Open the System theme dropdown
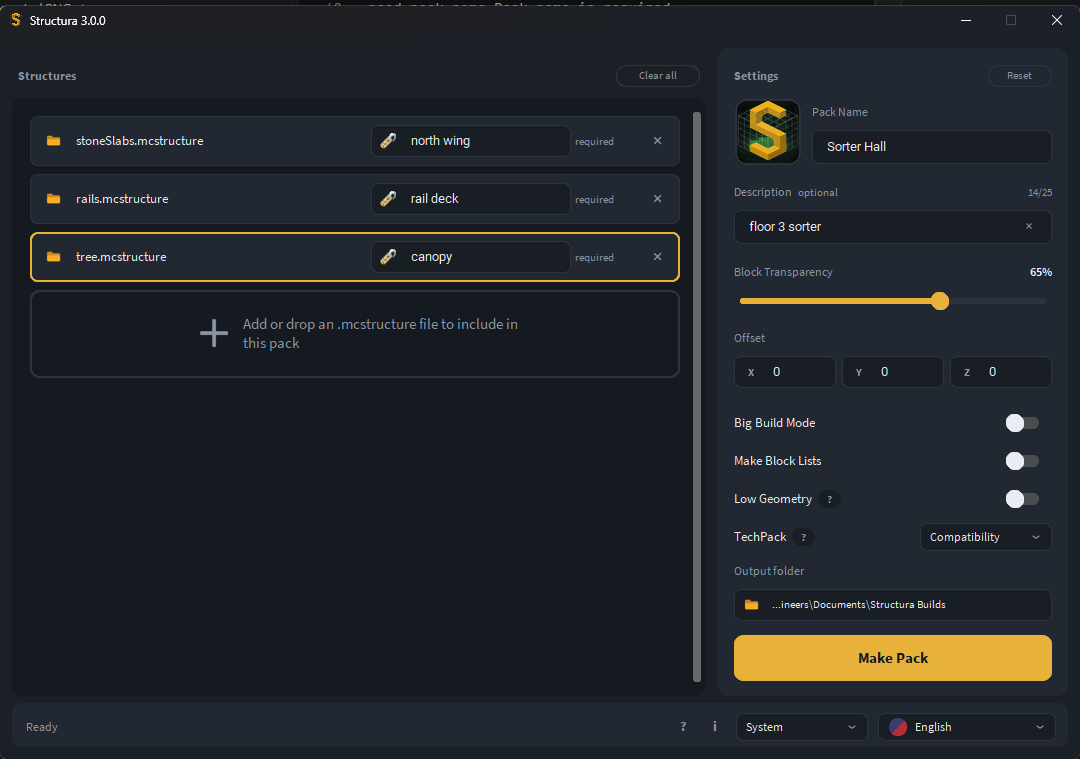 coord(801,727)
